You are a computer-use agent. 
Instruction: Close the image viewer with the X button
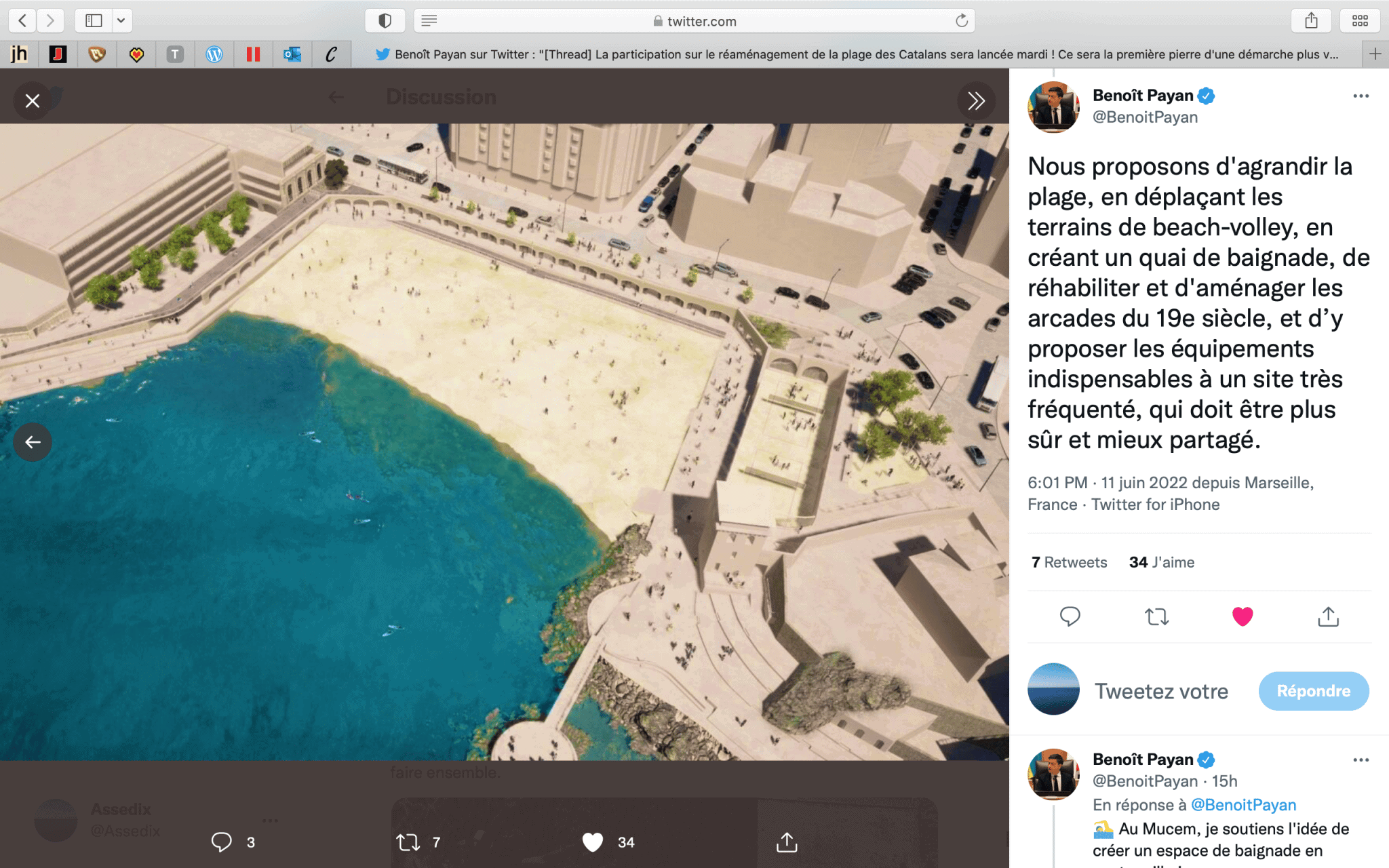pos(32,101)
